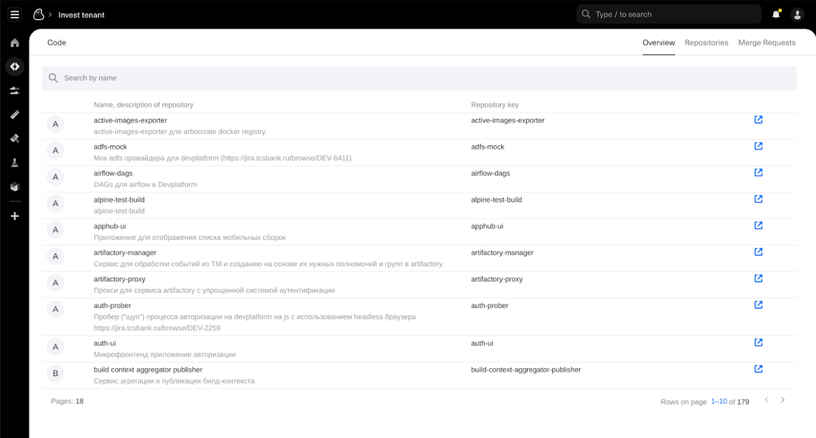
Task: Switch to the Merge Requests tab
Action: tap(766, 43)
